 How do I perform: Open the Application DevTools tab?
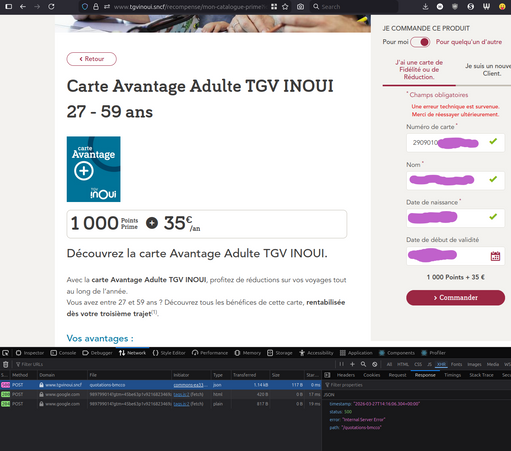coord(356,353)
